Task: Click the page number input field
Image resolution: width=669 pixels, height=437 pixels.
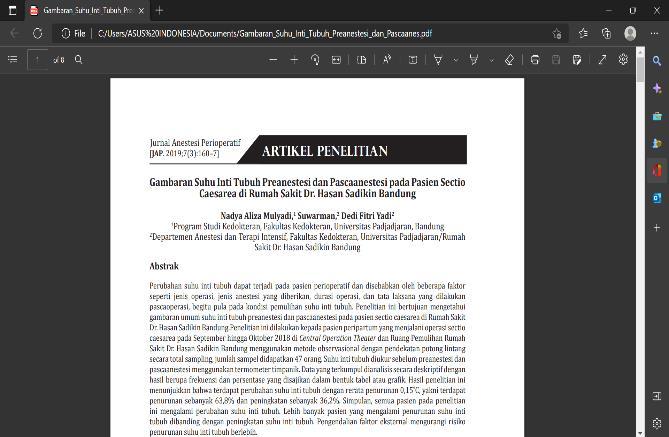Action: (38, 60)
